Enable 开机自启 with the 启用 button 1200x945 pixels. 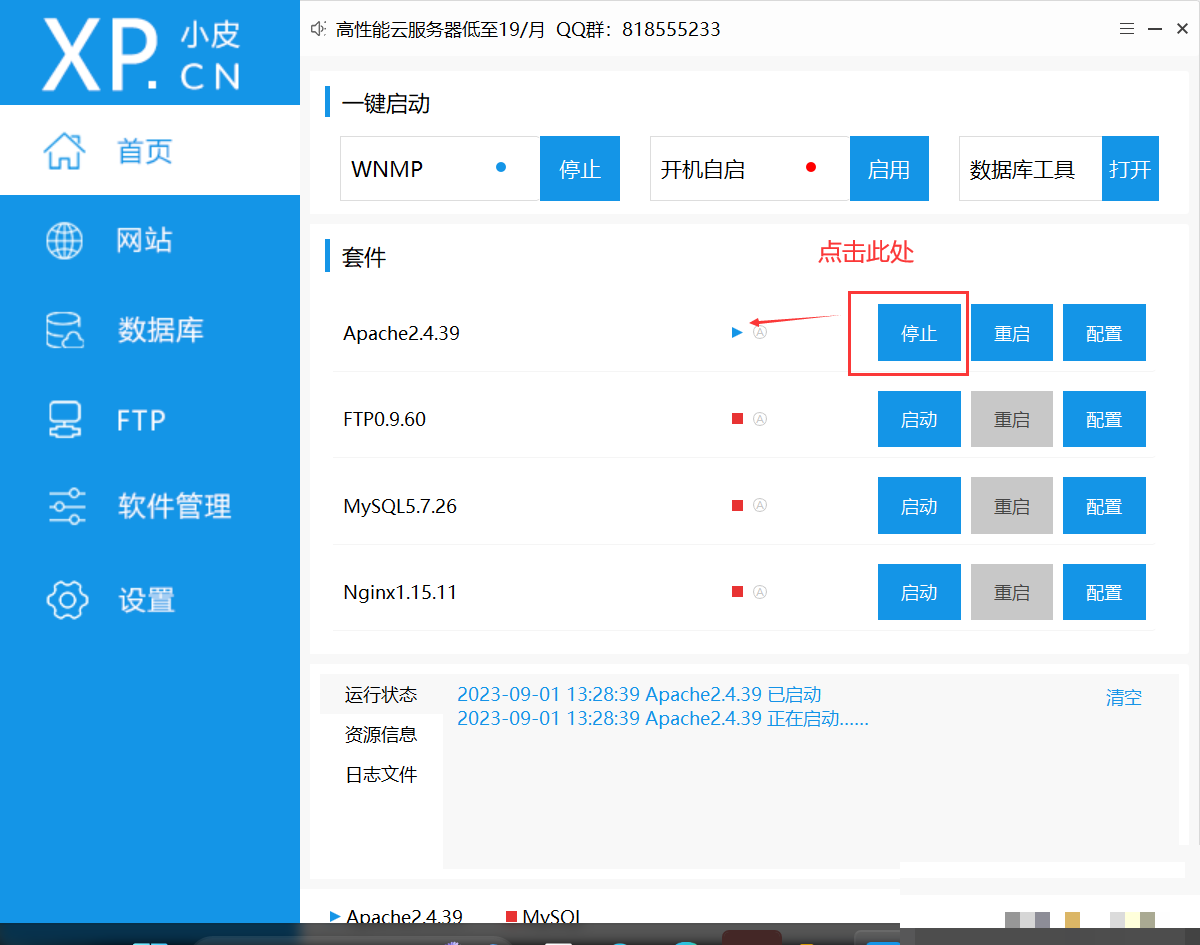coord(889,169)
